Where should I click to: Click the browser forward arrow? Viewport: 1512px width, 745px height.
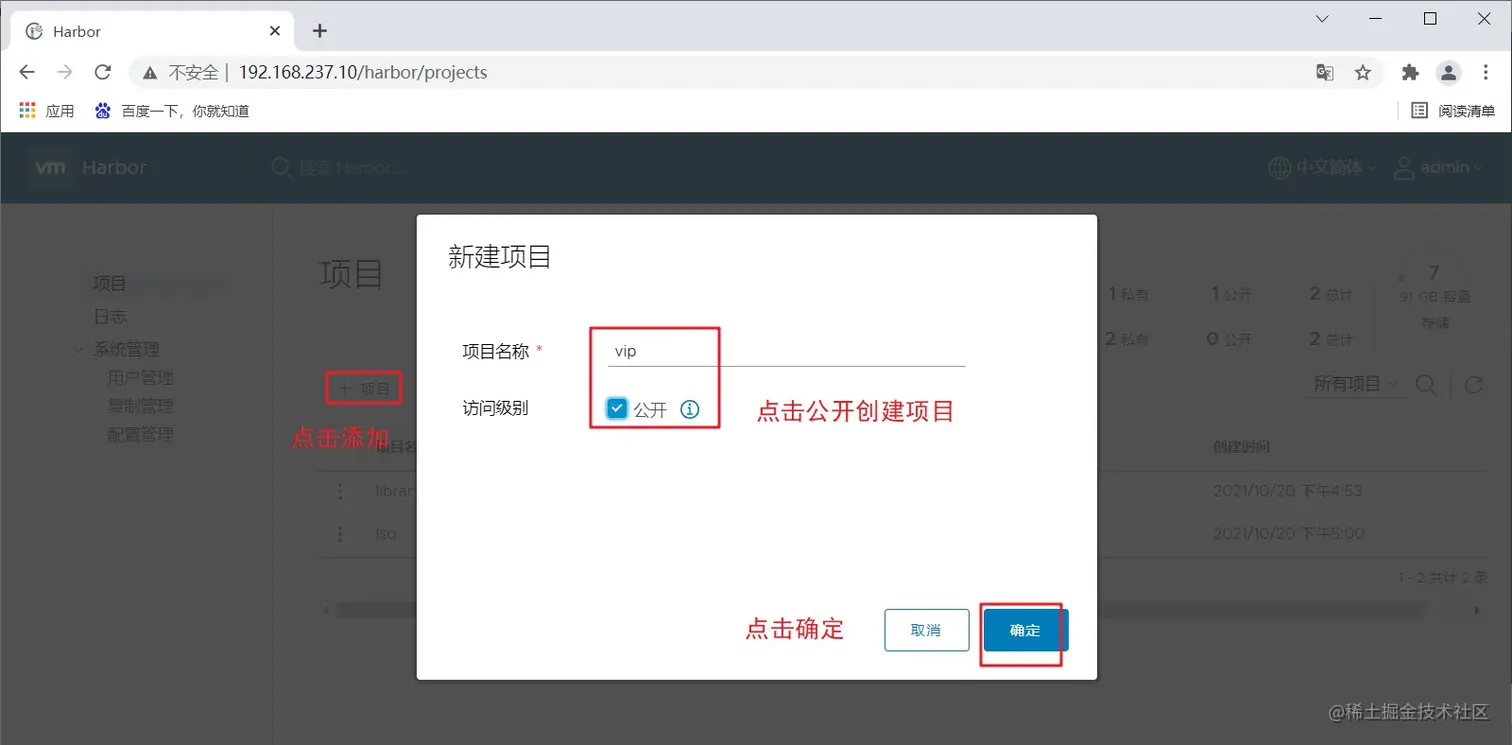[65, 72]
